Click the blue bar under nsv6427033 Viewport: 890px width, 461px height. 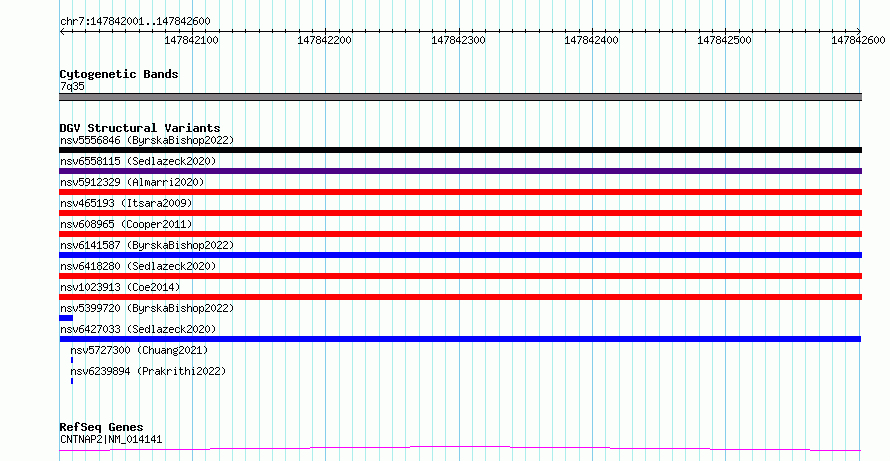460,339
